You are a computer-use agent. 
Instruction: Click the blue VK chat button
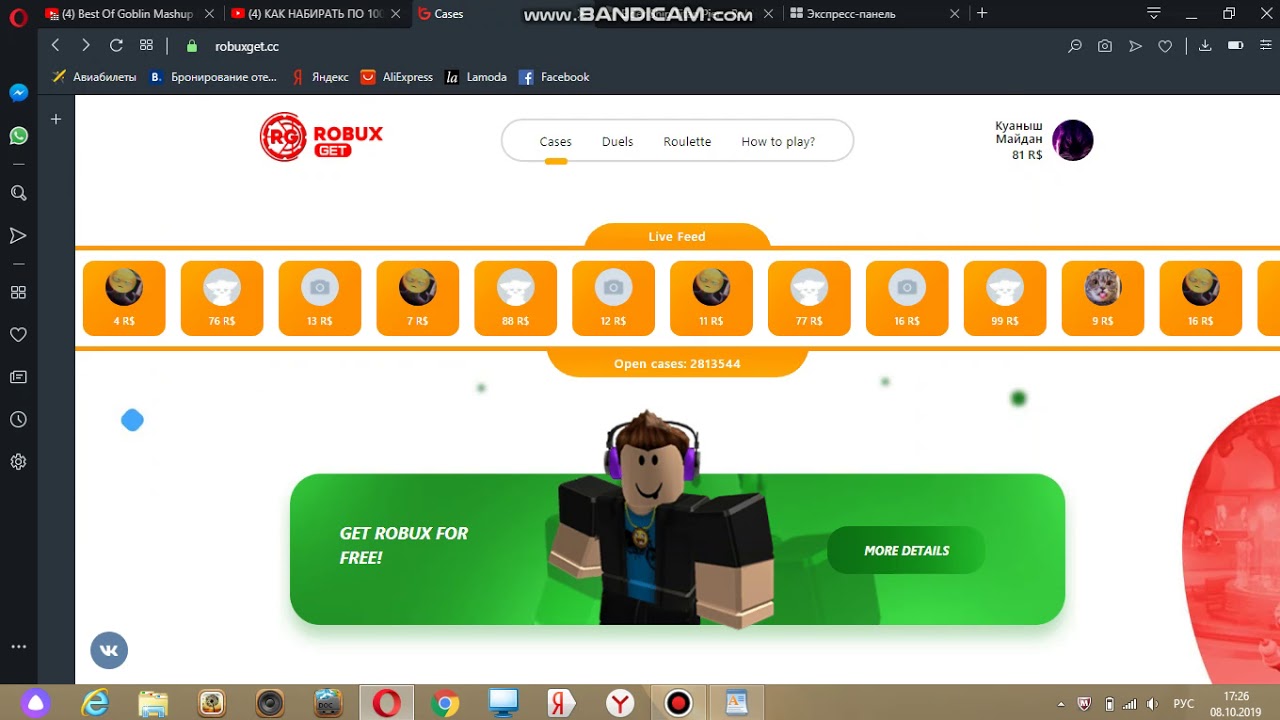click(x=109, y=650)
